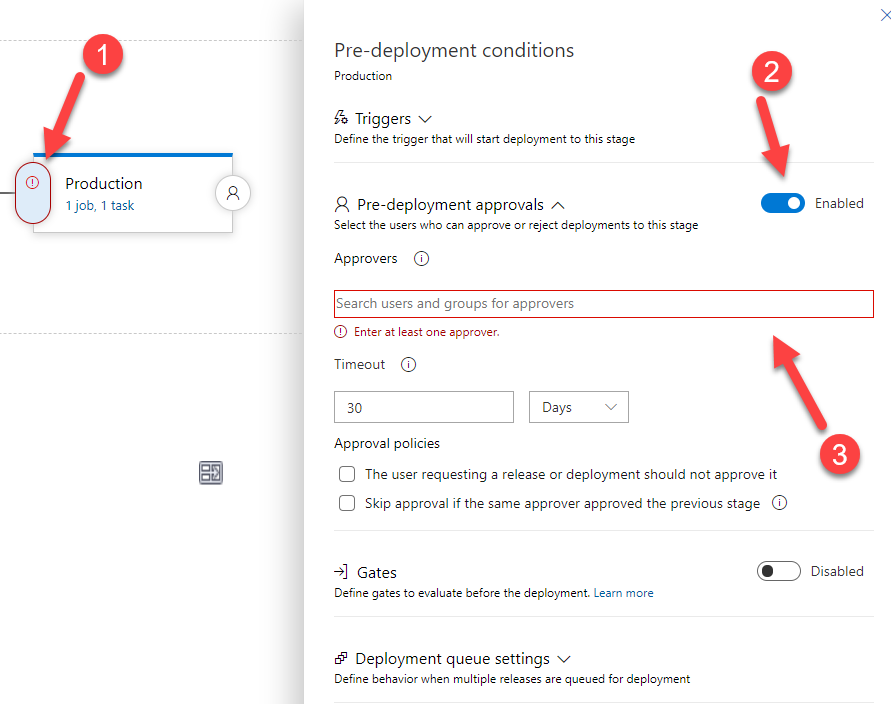This screenshot has width=891, height=704.
Task: Click the info icon next to Timeout
Action: (408, 364)
